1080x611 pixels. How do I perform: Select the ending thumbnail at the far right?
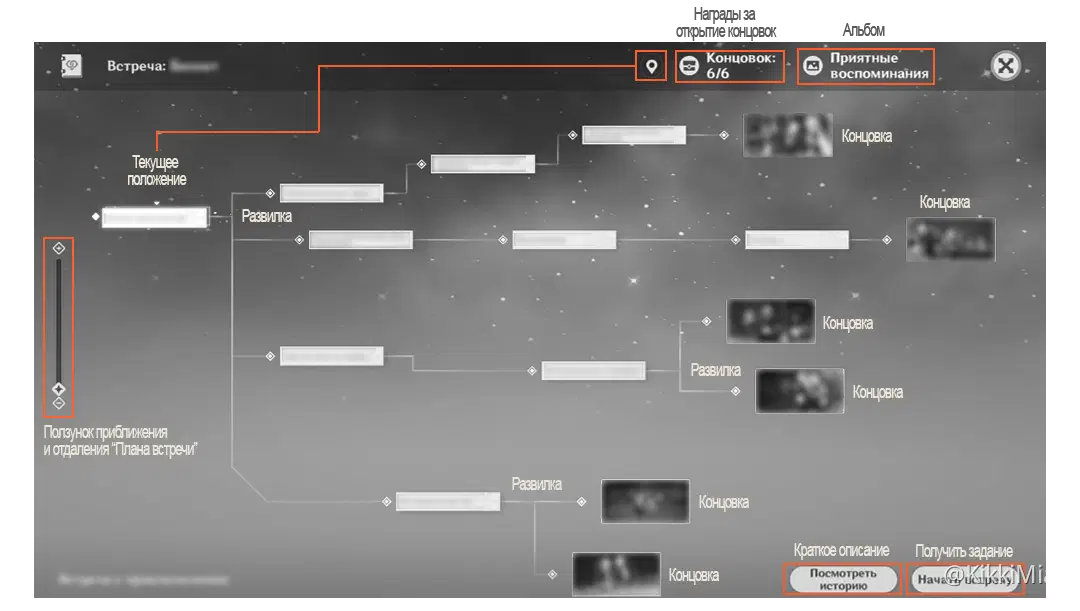point(950,240)
